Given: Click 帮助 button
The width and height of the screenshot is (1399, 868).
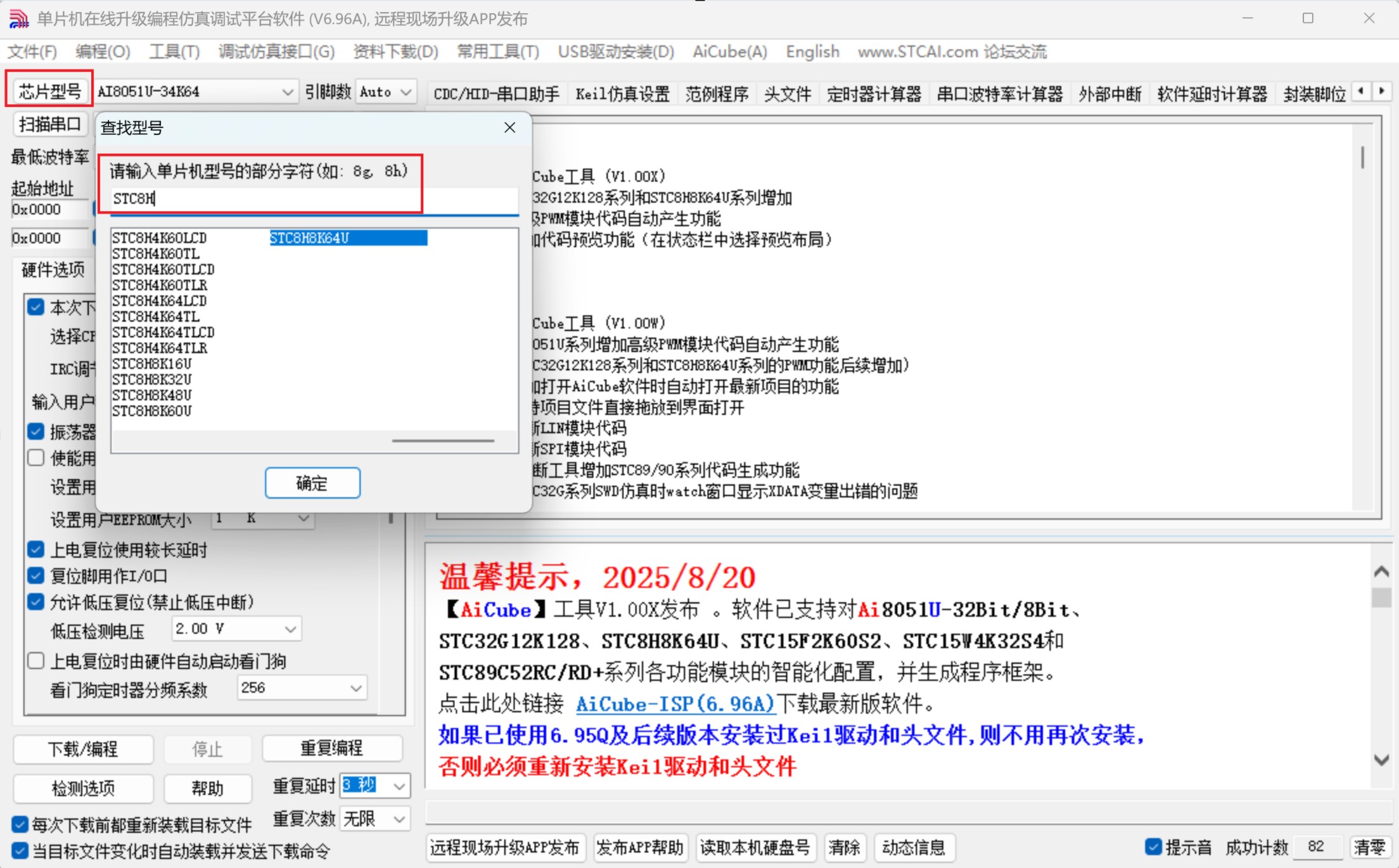Looking at the screenshot, I should [207, 788].
